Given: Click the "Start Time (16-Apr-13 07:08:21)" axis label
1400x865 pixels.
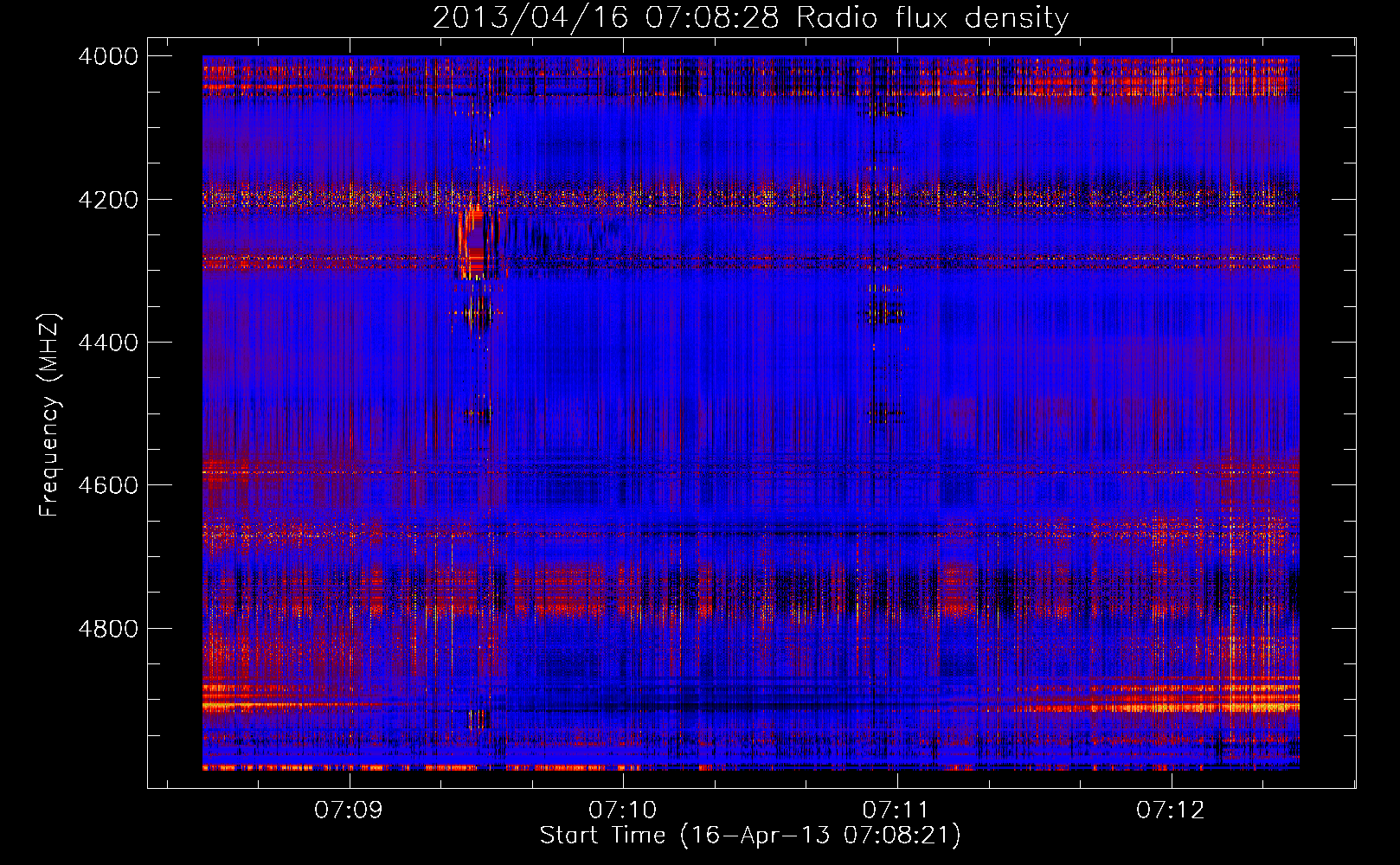Looking at the screenshot, I should coord(750,835).
